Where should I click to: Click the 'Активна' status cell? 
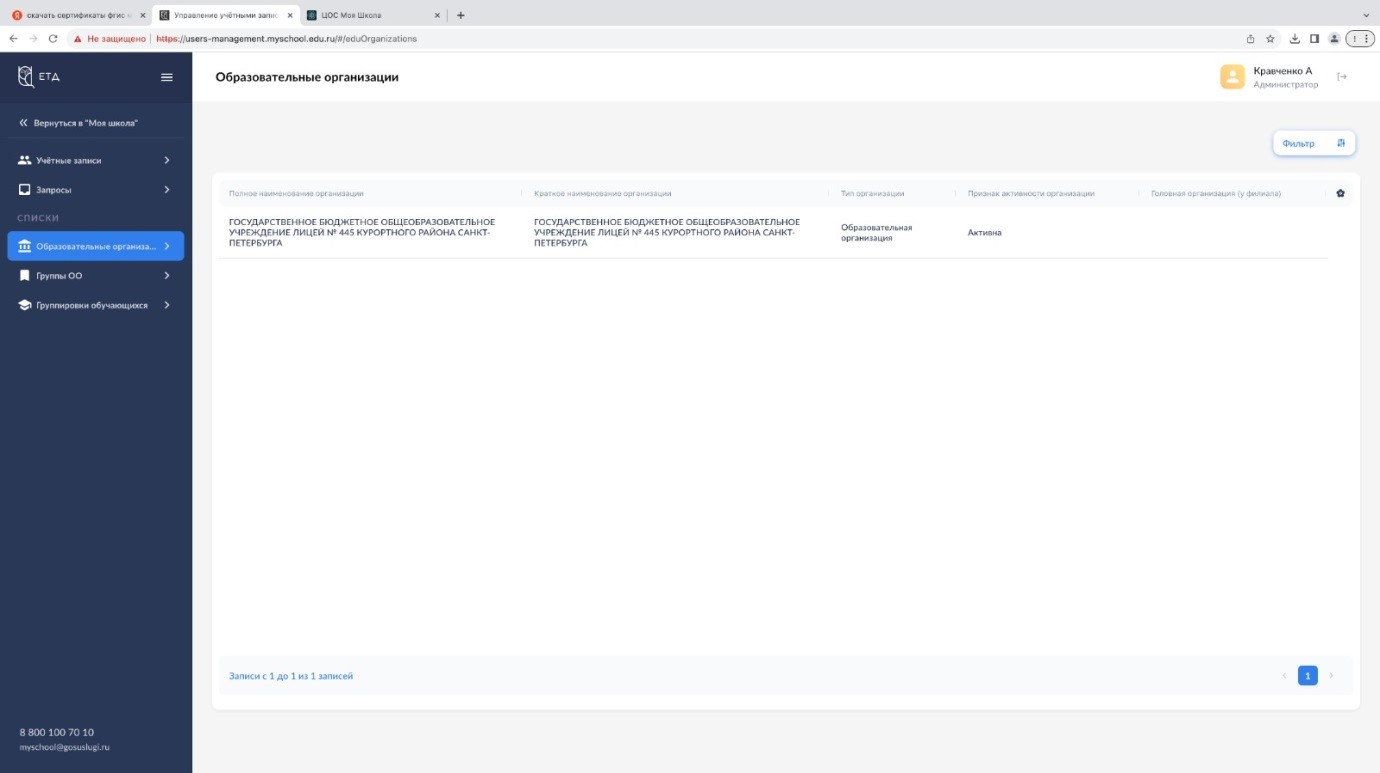coord(984,232)
